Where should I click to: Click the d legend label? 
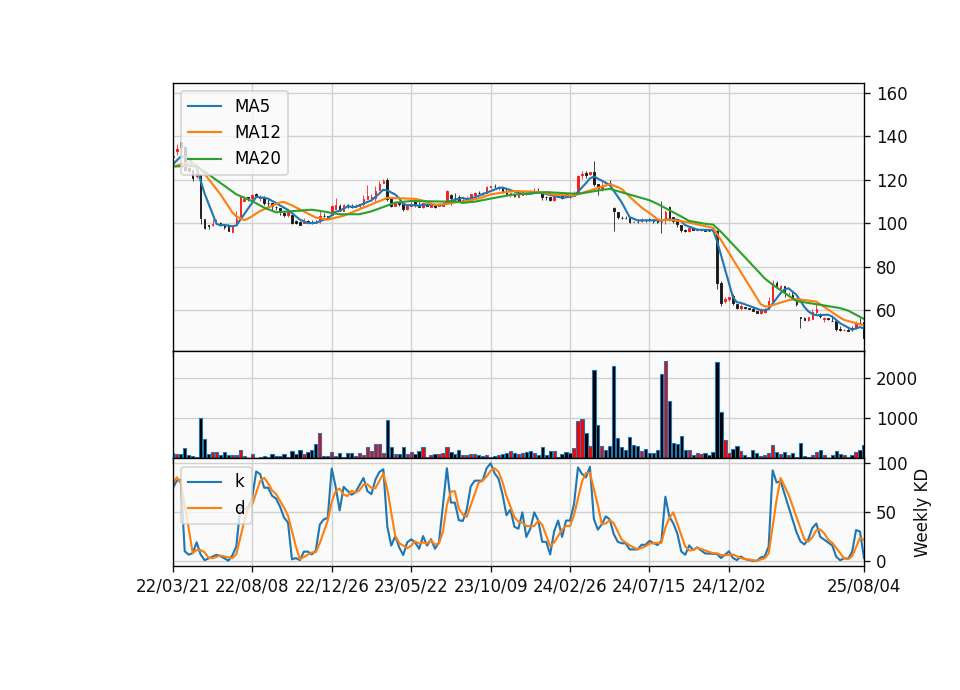click(239, 508)
